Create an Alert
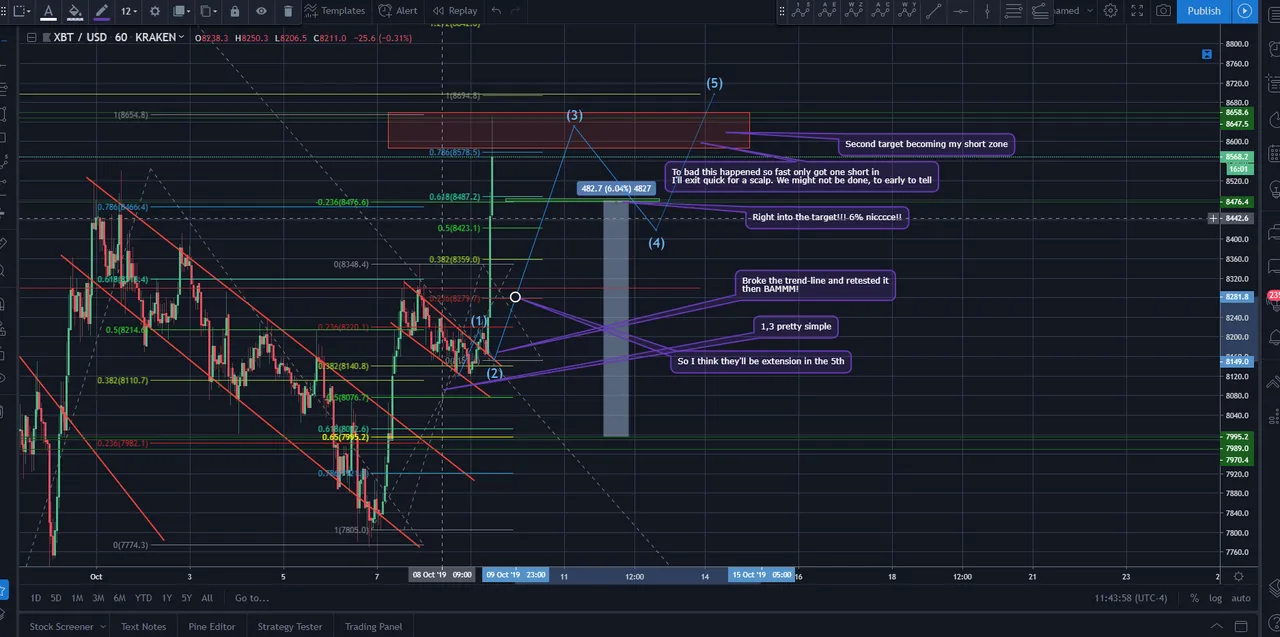Image resolution: width=1280 pixels, height=637 pixels. tap(399, 11)
